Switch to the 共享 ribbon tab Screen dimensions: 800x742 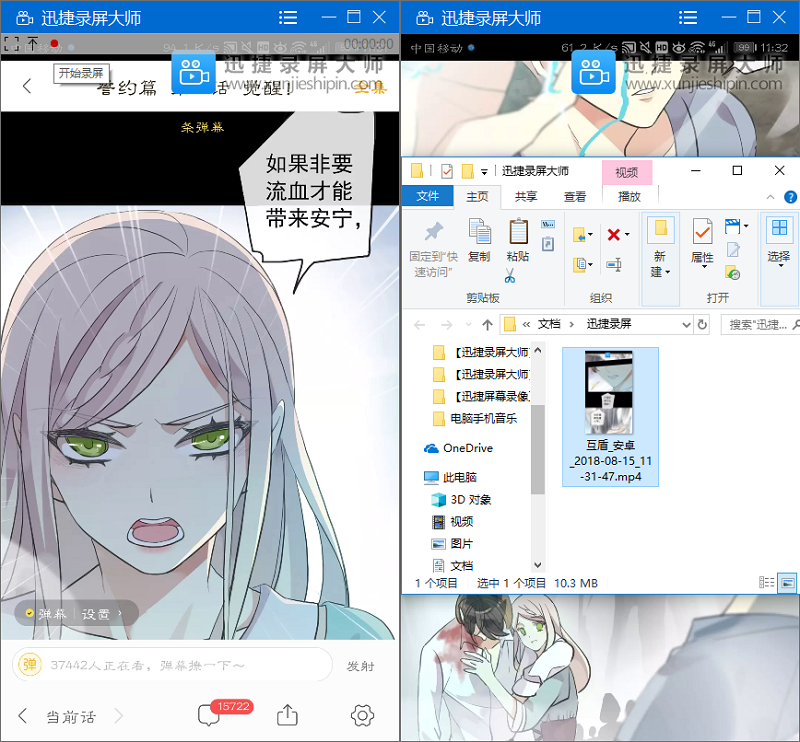(x=526, y=196)
